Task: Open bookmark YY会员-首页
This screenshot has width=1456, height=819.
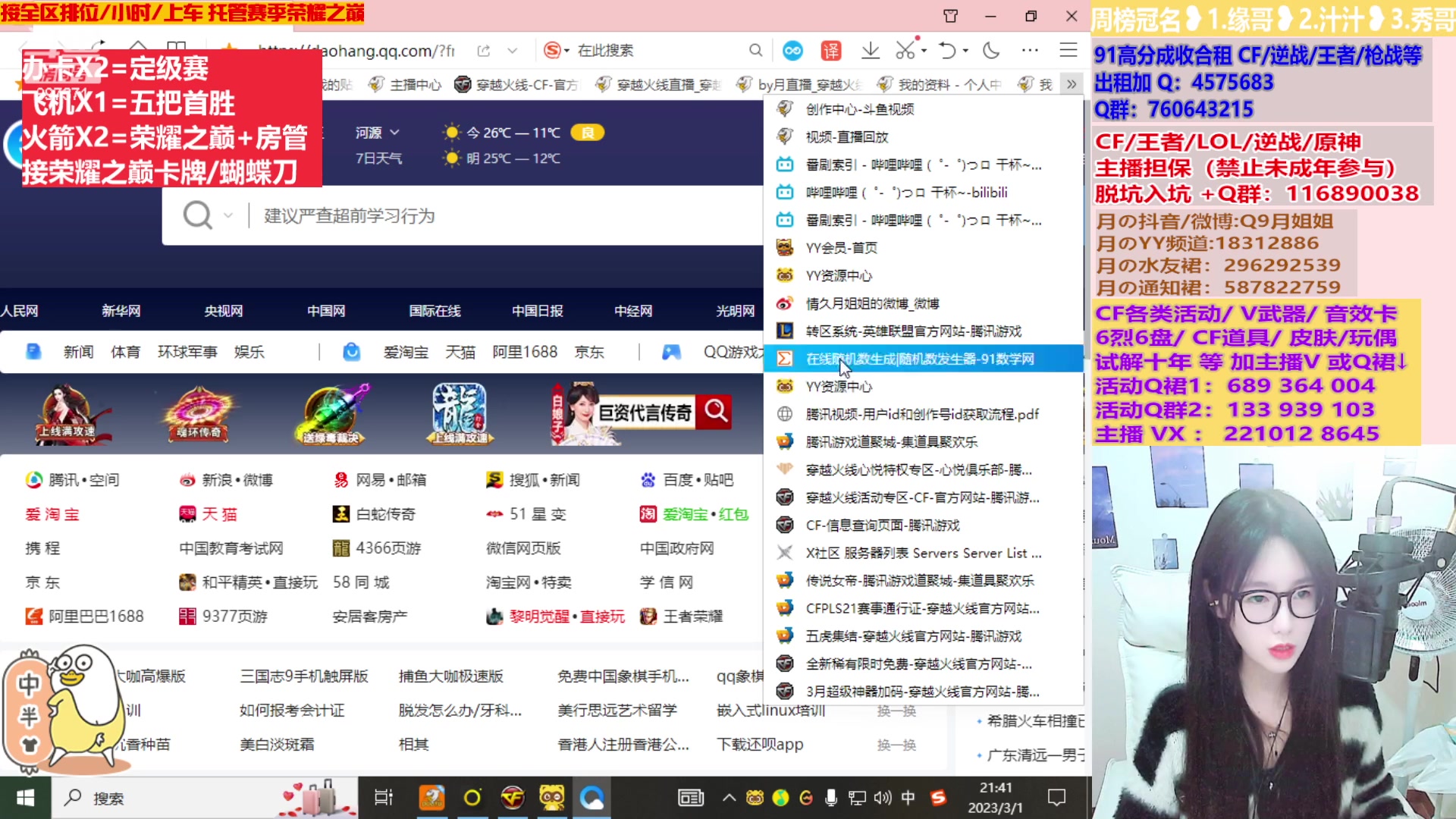Action: click(x=923, y=247)
